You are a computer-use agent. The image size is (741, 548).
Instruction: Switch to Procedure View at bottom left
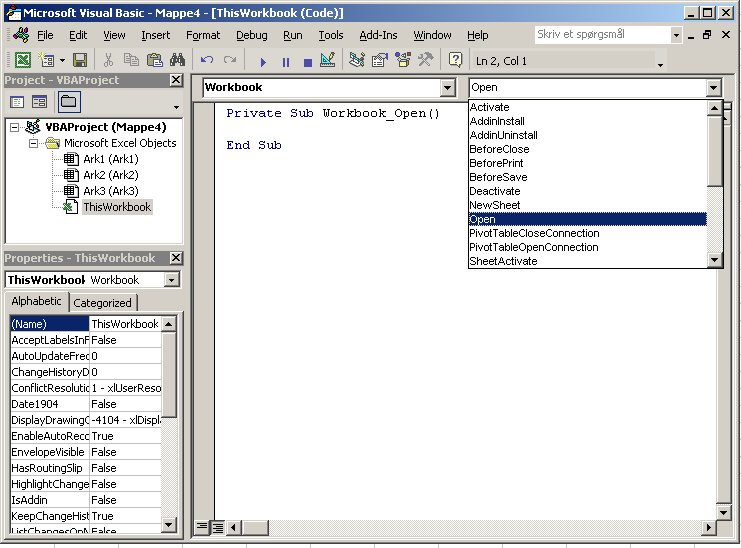coord(202,526)
